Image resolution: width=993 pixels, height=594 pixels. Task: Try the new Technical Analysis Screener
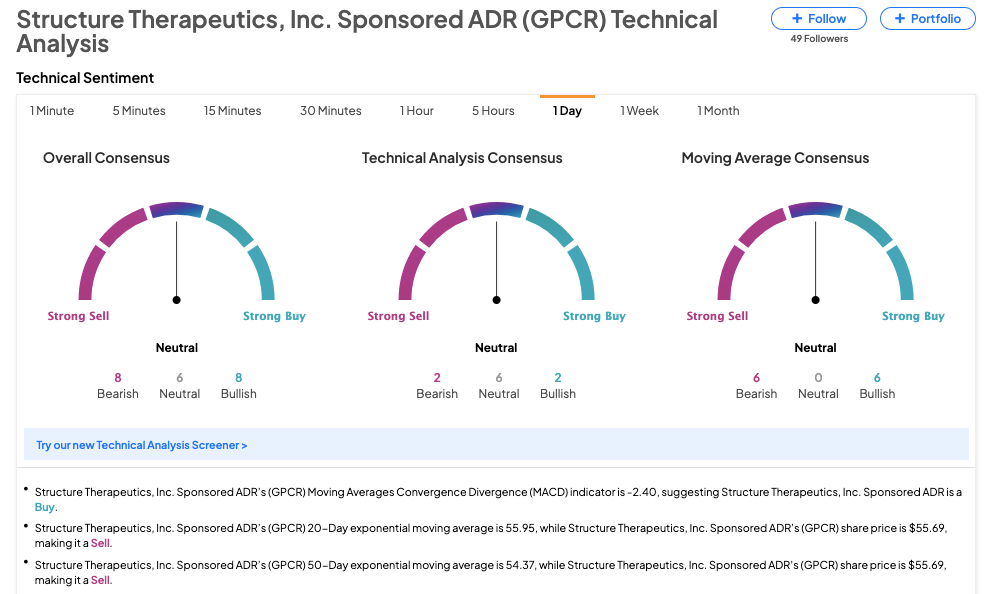point(141,445)
